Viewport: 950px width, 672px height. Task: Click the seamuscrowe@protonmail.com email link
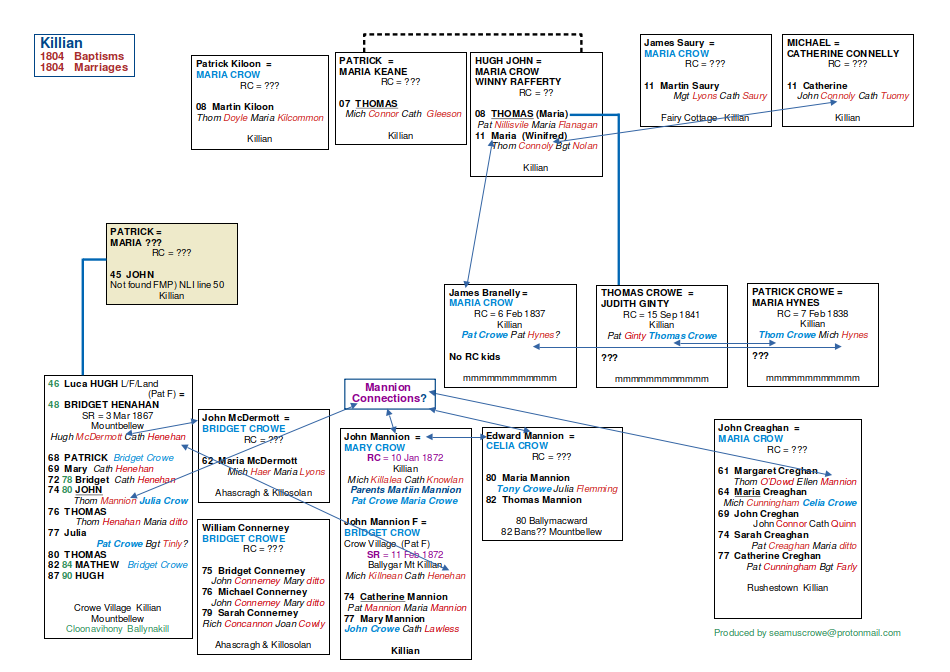[807, 633]
